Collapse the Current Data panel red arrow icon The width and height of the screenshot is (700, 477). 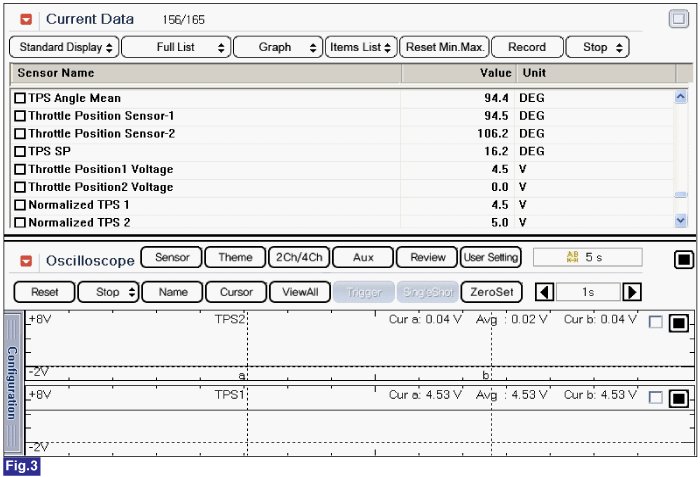[x=26, y=19]
